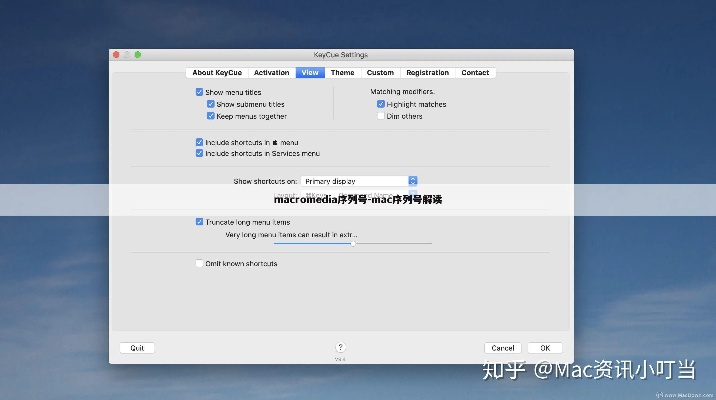
Task: Go to the Custom tab
Action: (380, 73)
